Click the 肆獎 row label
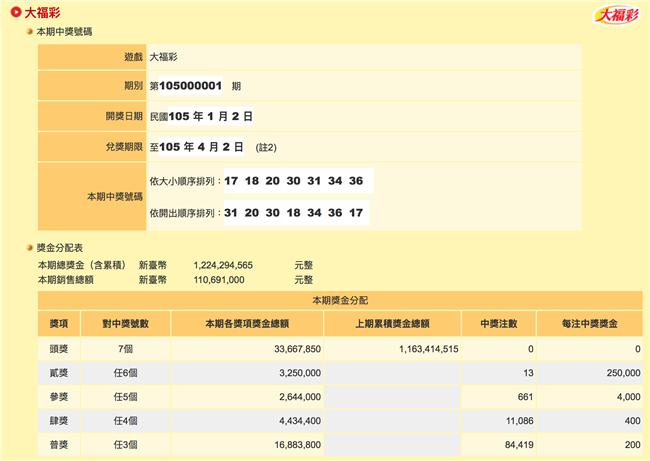The width and height of the screenshot is (650, 461). [59, 421]
